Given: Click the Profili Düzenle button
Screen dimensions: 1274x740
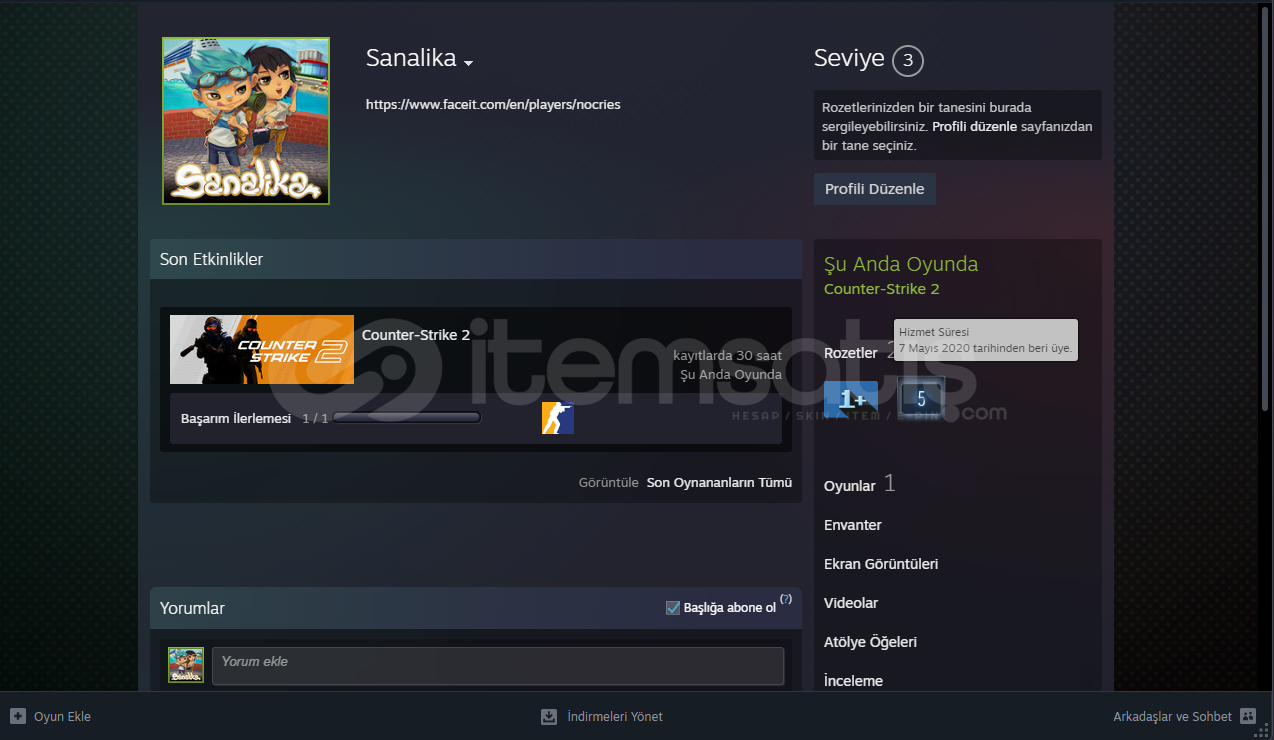Looking at the screenshot, I should 874,189.
